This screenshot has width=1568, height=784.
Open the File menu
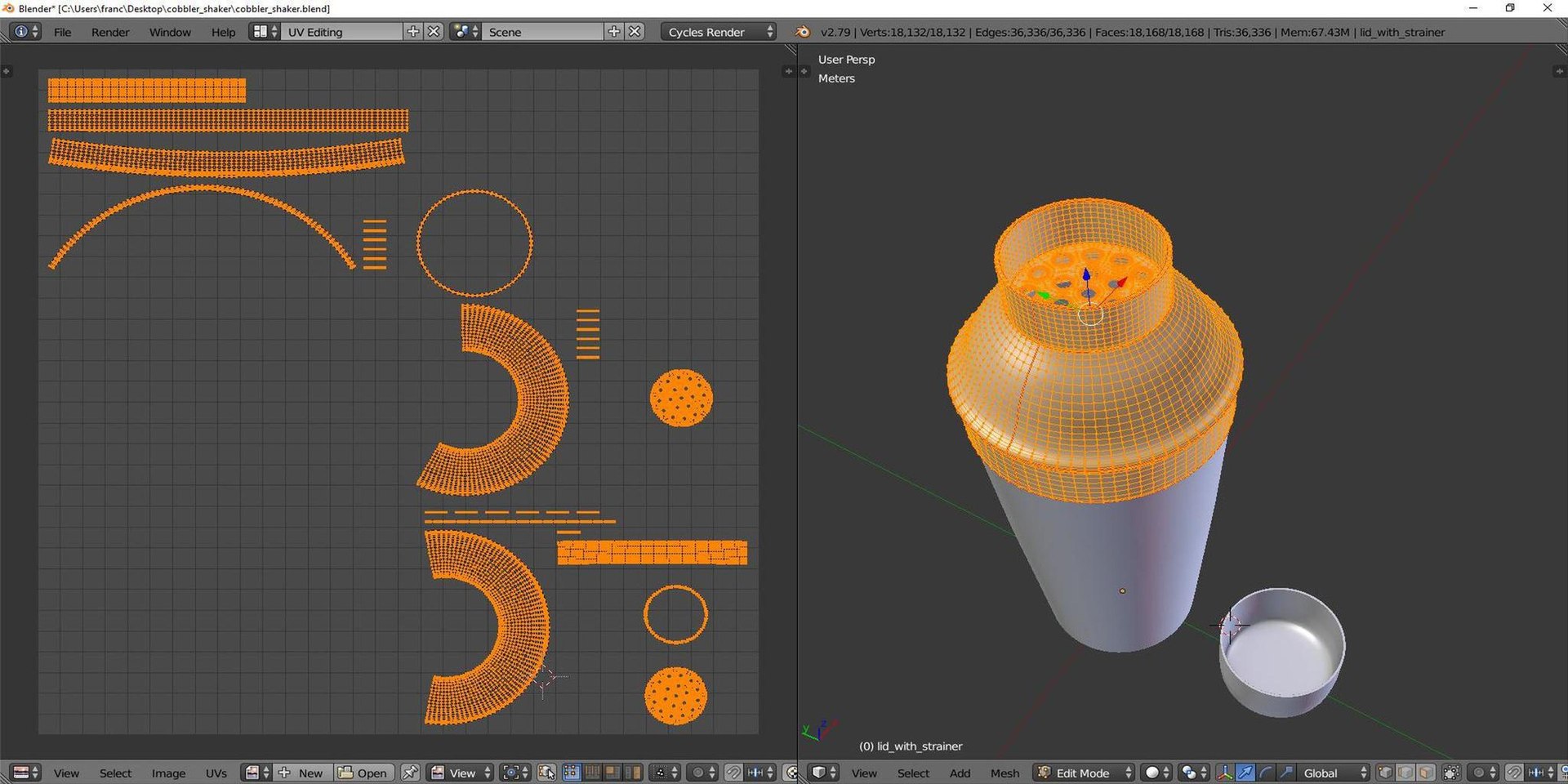(x=62, y=32)
